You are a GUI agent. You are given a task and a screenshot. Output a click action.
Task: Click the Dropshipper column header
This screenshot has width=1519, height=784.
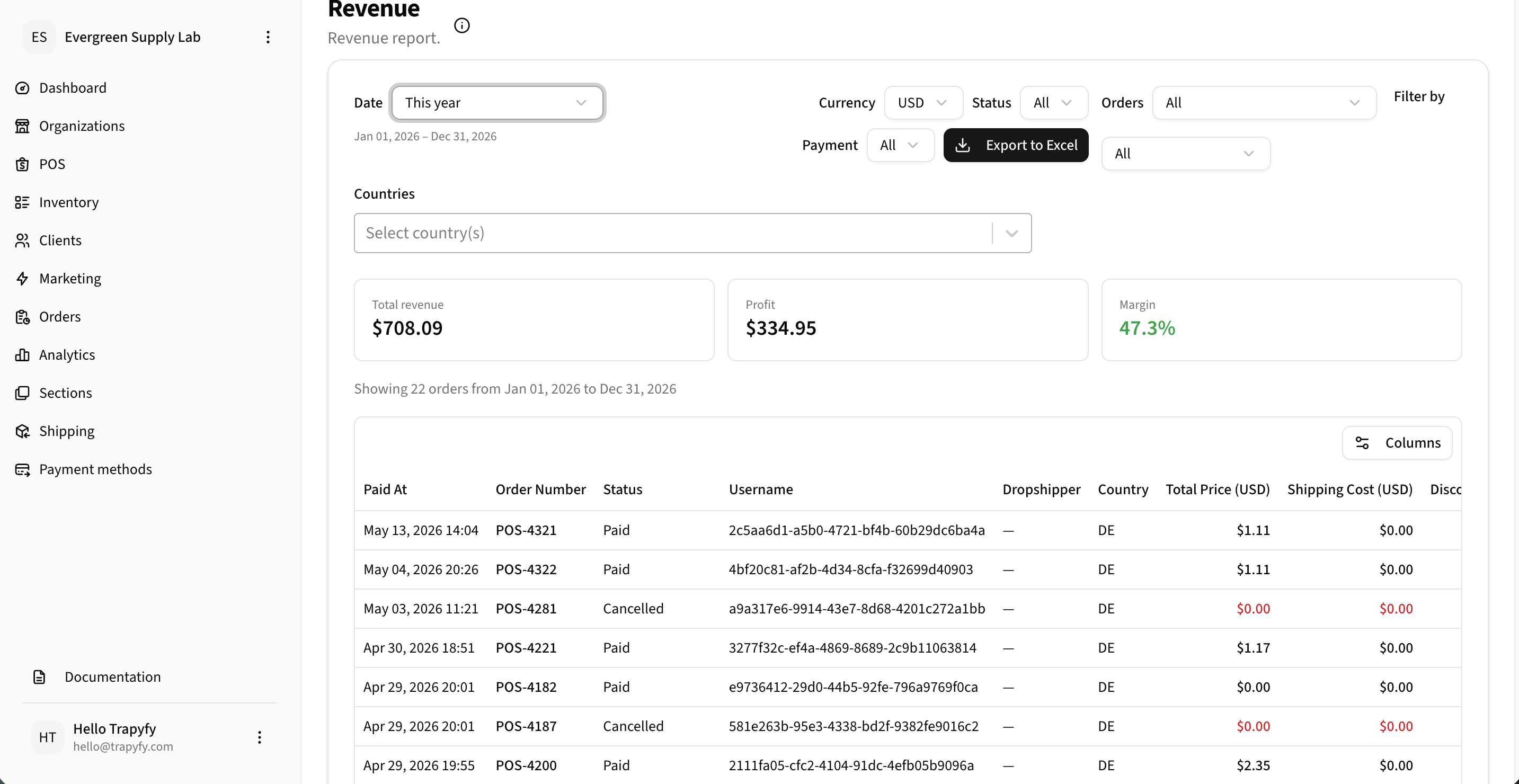pyautogui.click(x=1041, y=490)
